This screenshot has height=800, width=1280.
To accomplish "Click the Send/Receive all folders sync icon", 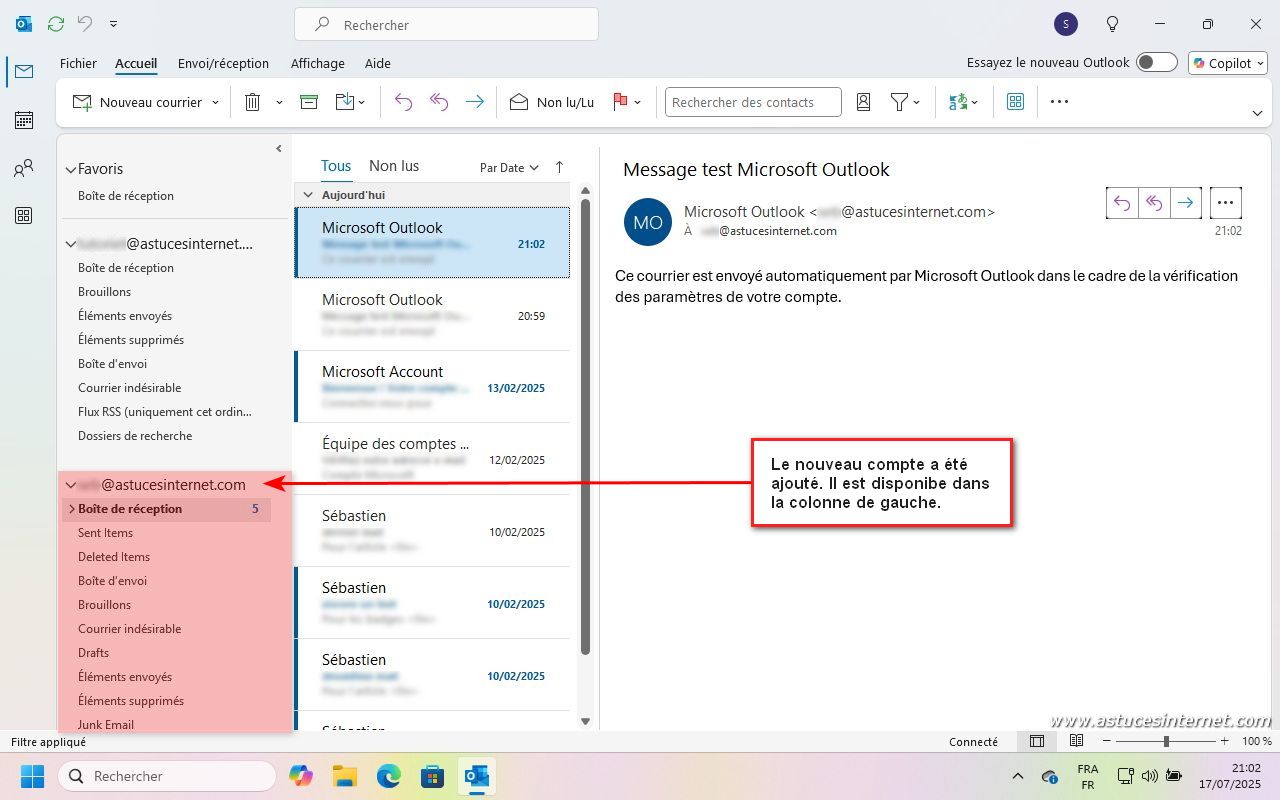I will [x=56, y=24].
